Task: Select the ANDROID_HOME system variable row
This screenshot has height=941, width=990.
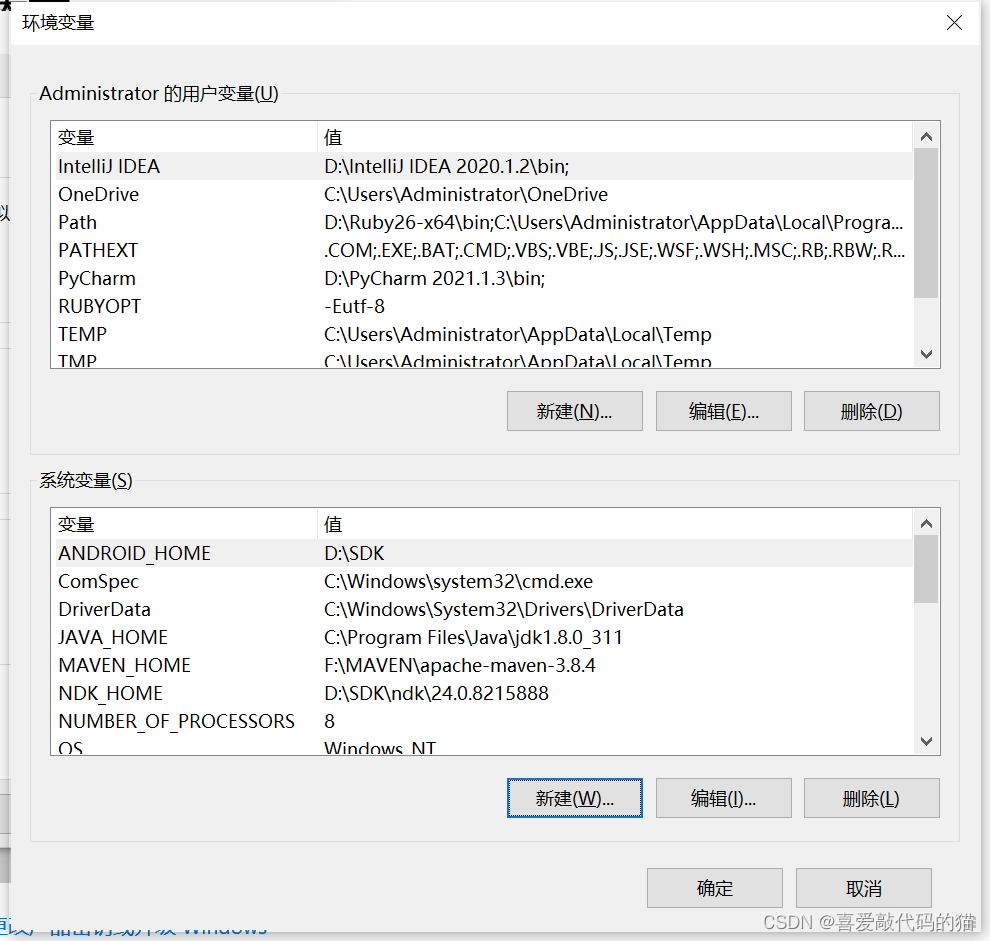Action: [x=484, y=553]
